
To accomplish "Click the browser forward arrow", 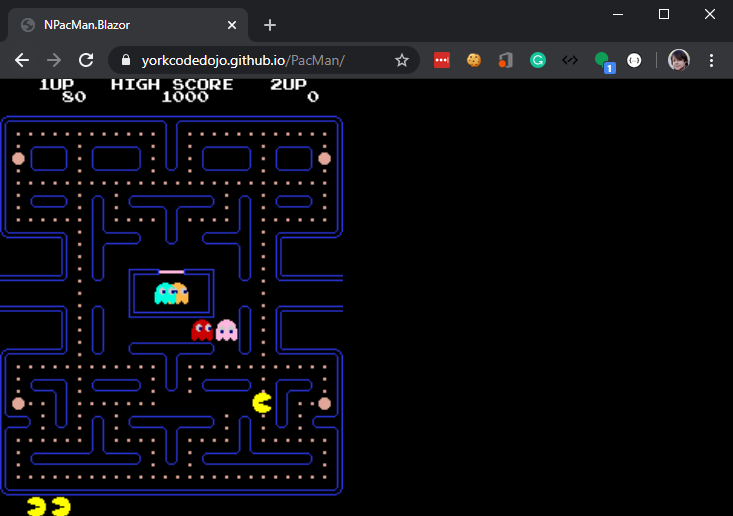I will click(x=54, y=60).
